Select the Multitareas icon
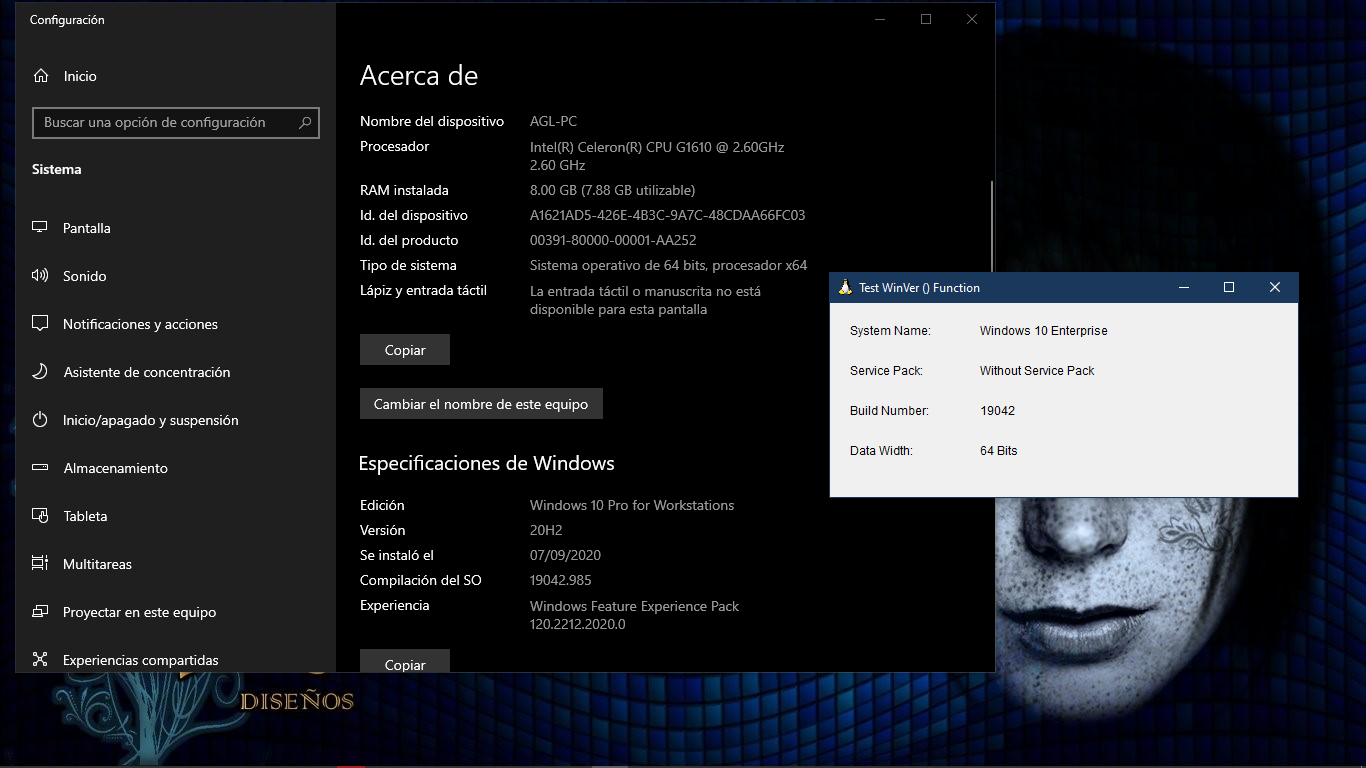 pos(40,564)
